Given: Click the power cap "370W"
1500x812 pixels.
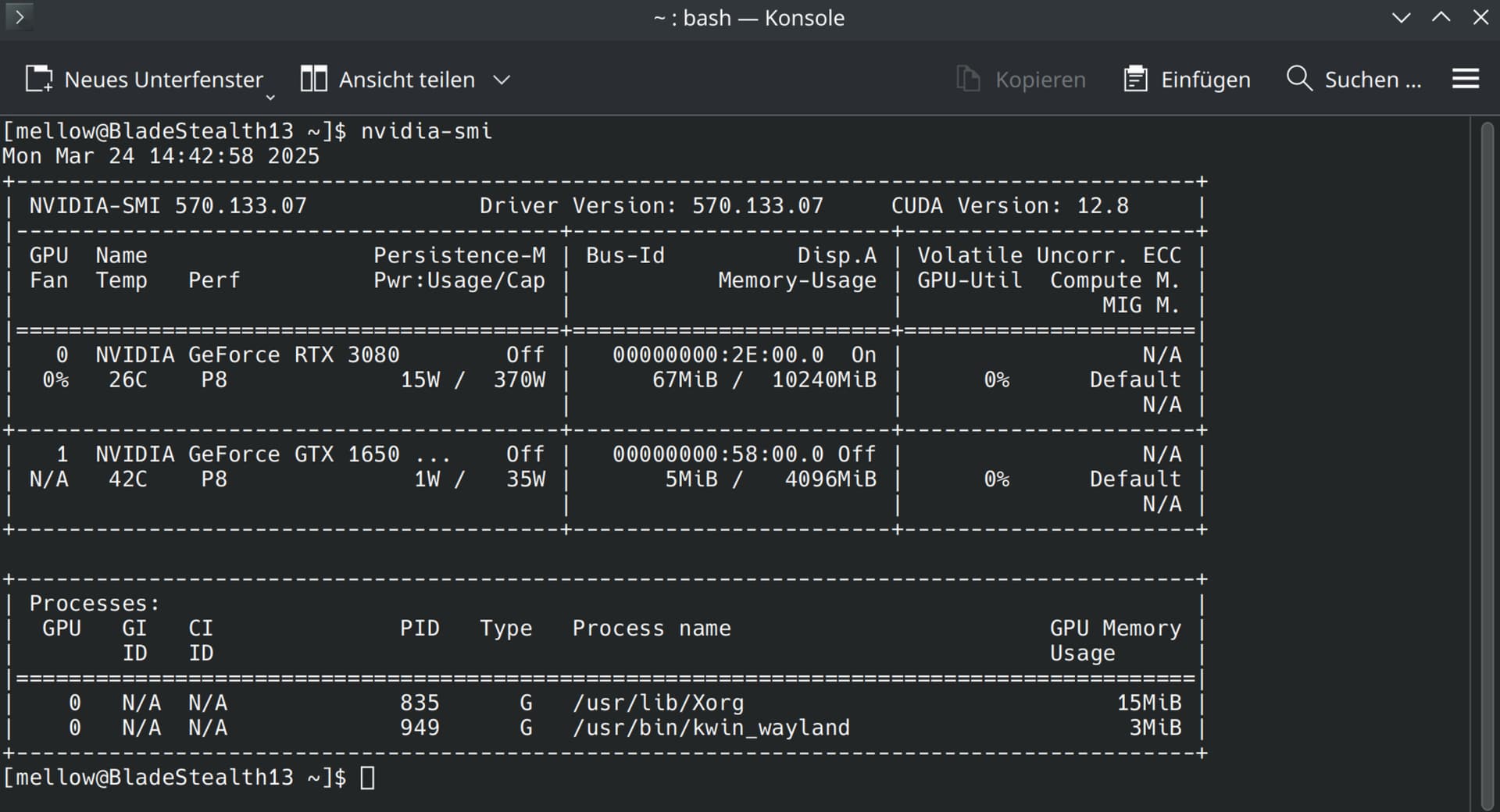Looking at the screenshot, I should click(520, 380).
